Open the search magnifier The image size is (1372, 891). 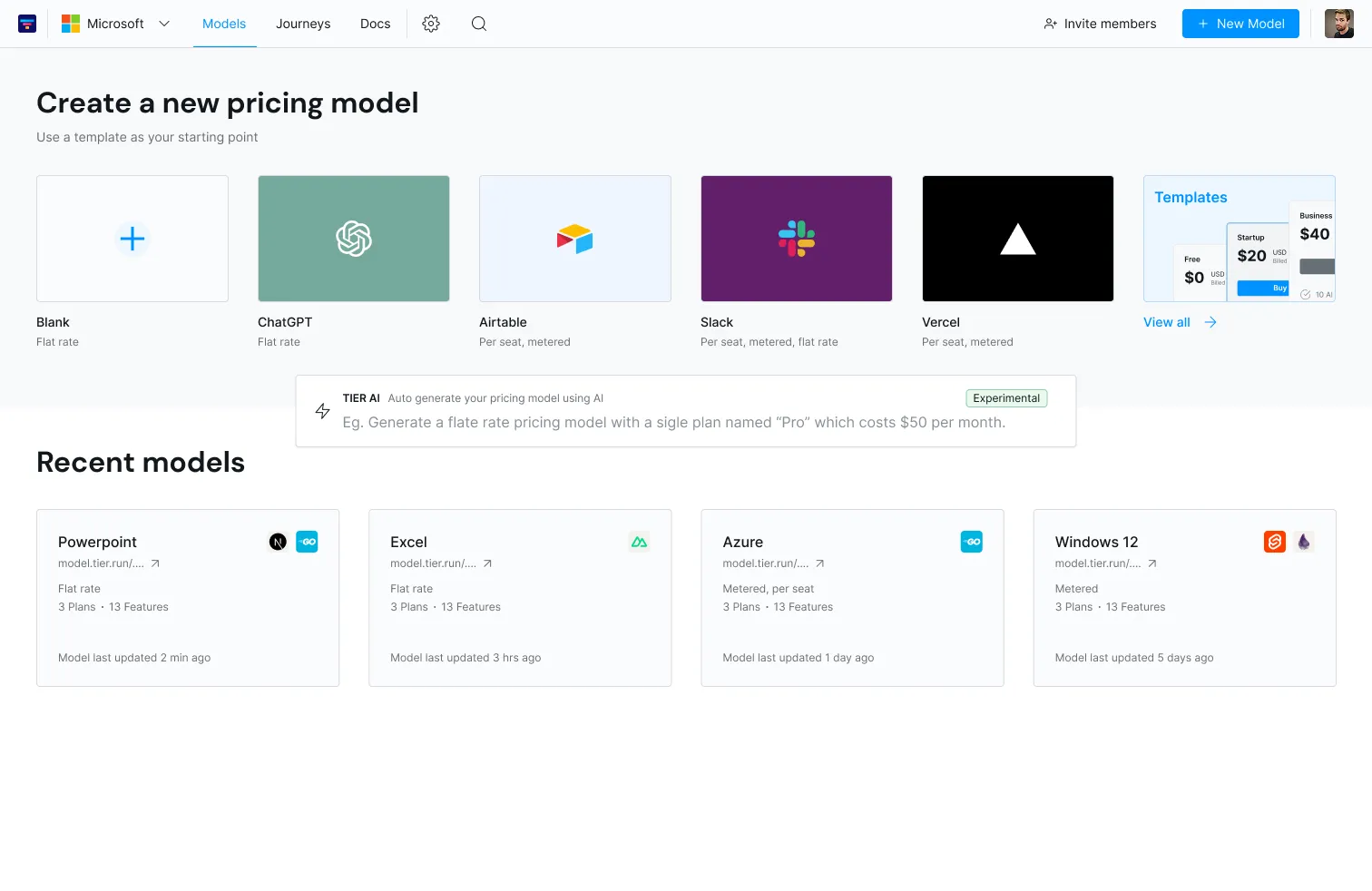(478, 24)
